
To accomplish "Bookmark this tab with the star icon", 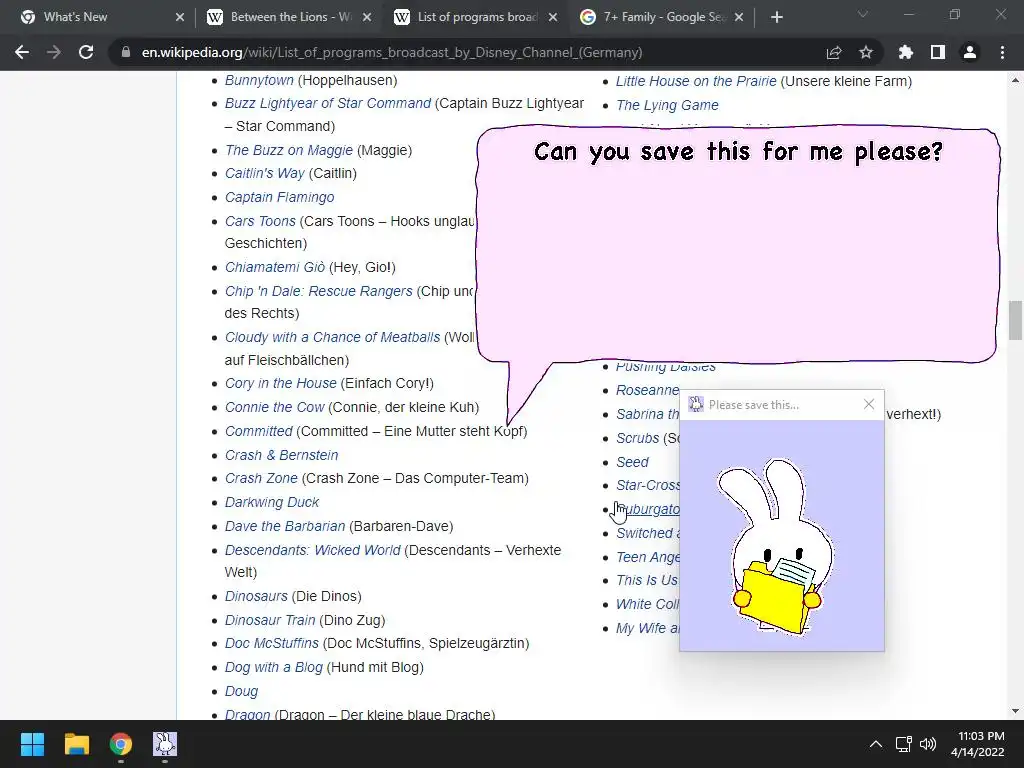I will tap(866, 52).
